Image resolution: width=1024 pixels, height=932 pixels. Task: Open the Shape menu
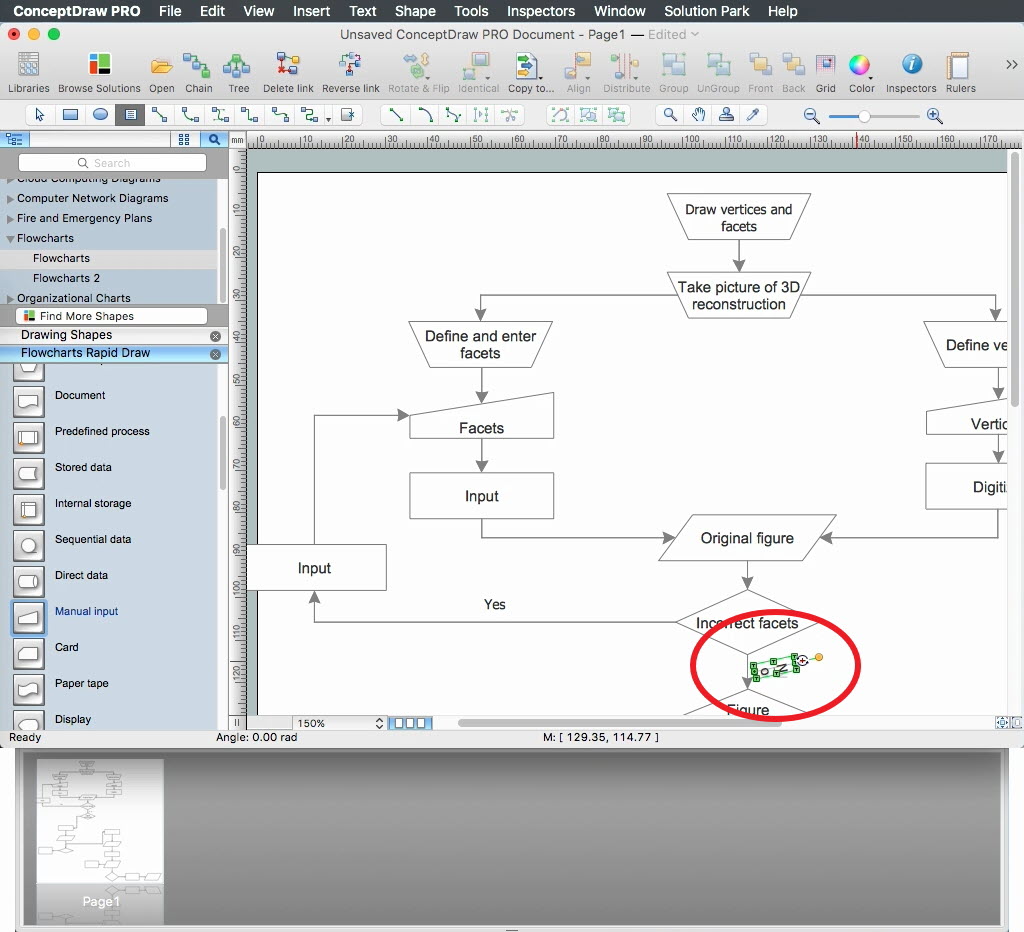(415, 11)
